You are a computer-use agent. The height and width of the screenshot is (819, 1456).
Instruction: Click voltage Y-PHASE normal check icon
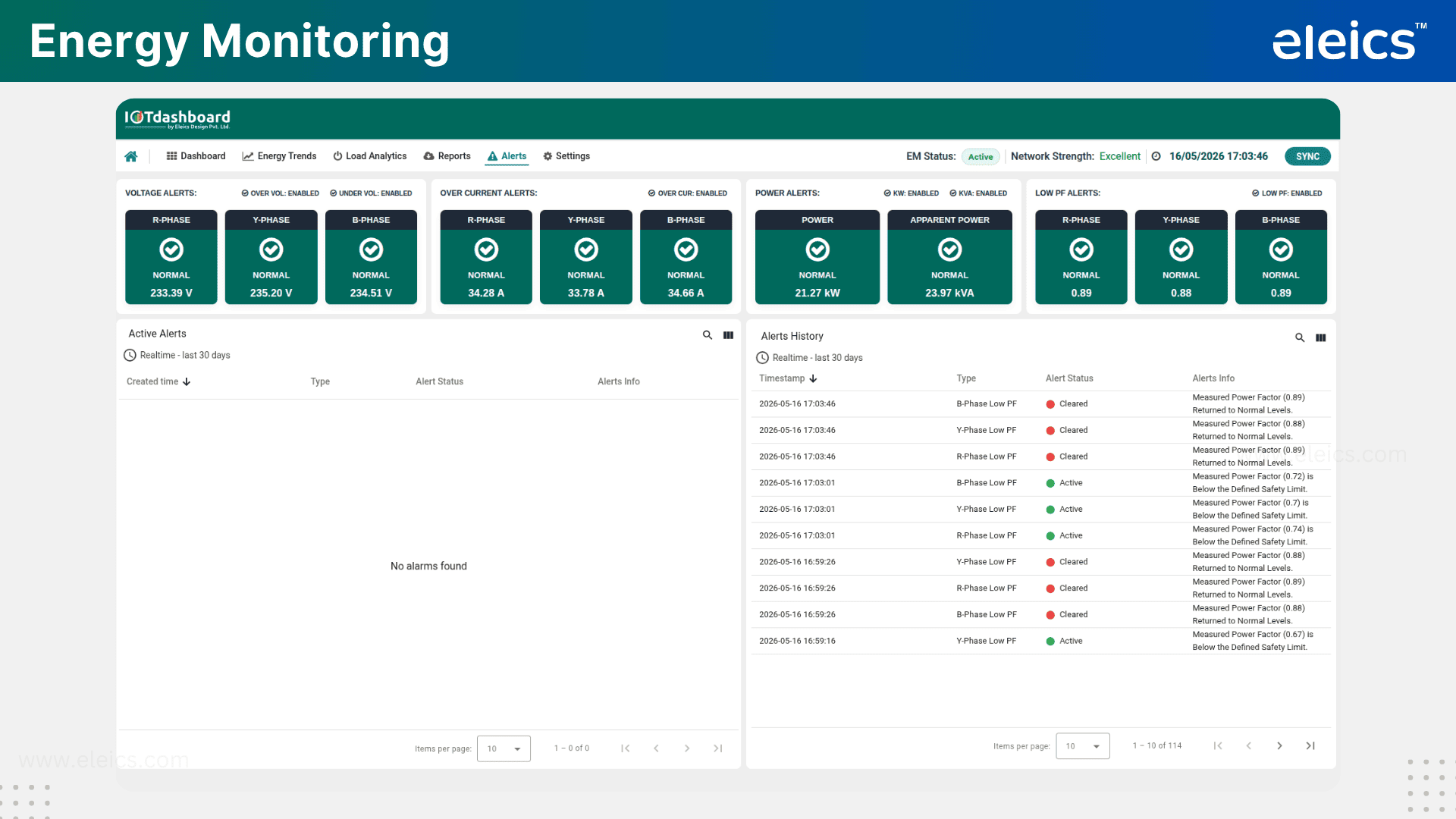click(x=271, y=249)
